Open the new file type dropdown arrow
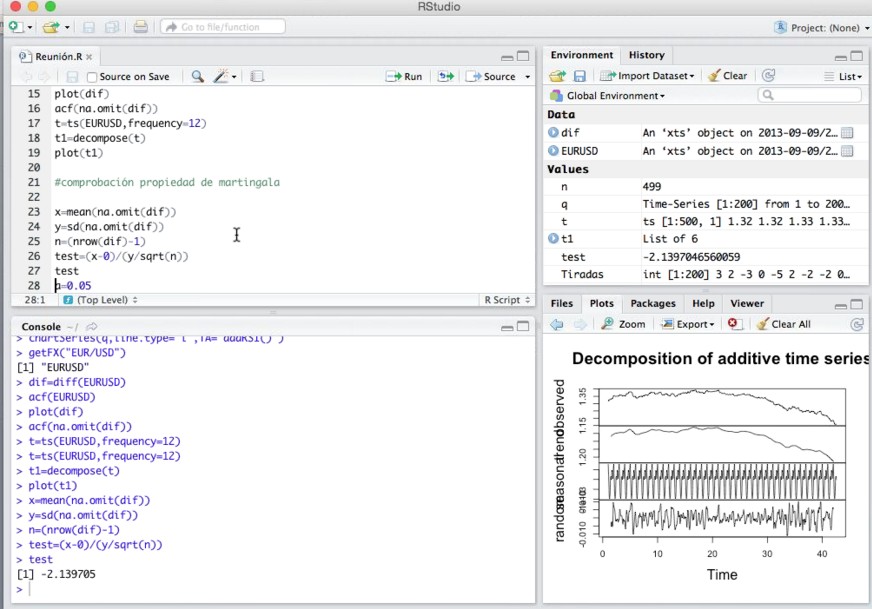Screen dimensions: 872x609 [30, 27]
